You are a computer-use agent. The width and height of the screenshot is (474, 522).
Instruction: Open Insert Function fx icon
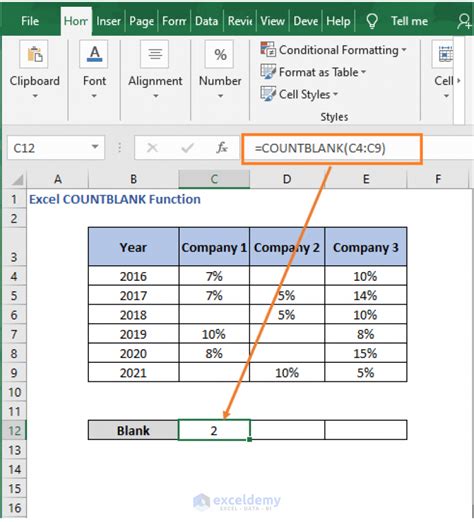pyautogui.click(x=222, y=147)
